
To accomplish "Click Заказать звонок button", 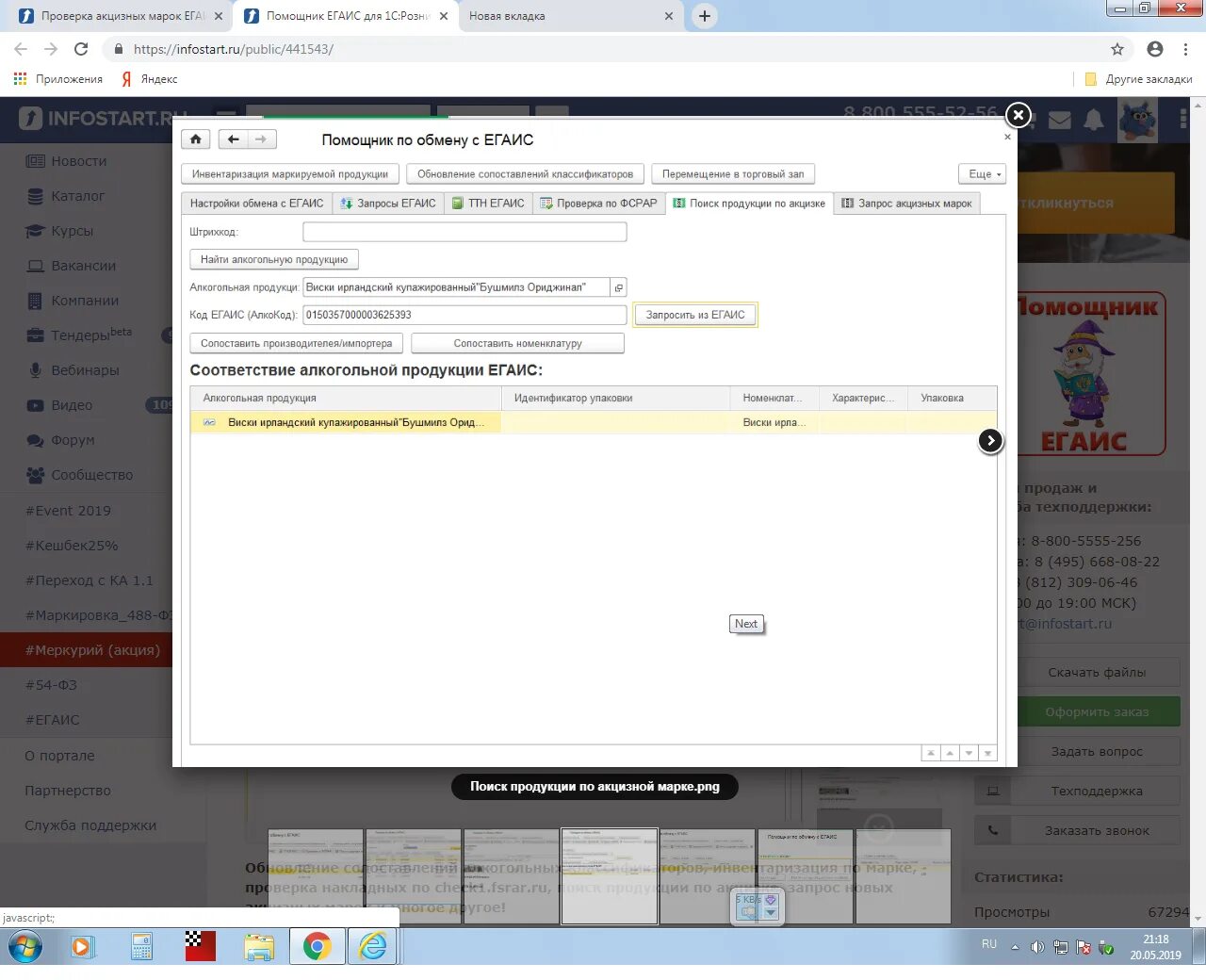I will (1077, 830).
